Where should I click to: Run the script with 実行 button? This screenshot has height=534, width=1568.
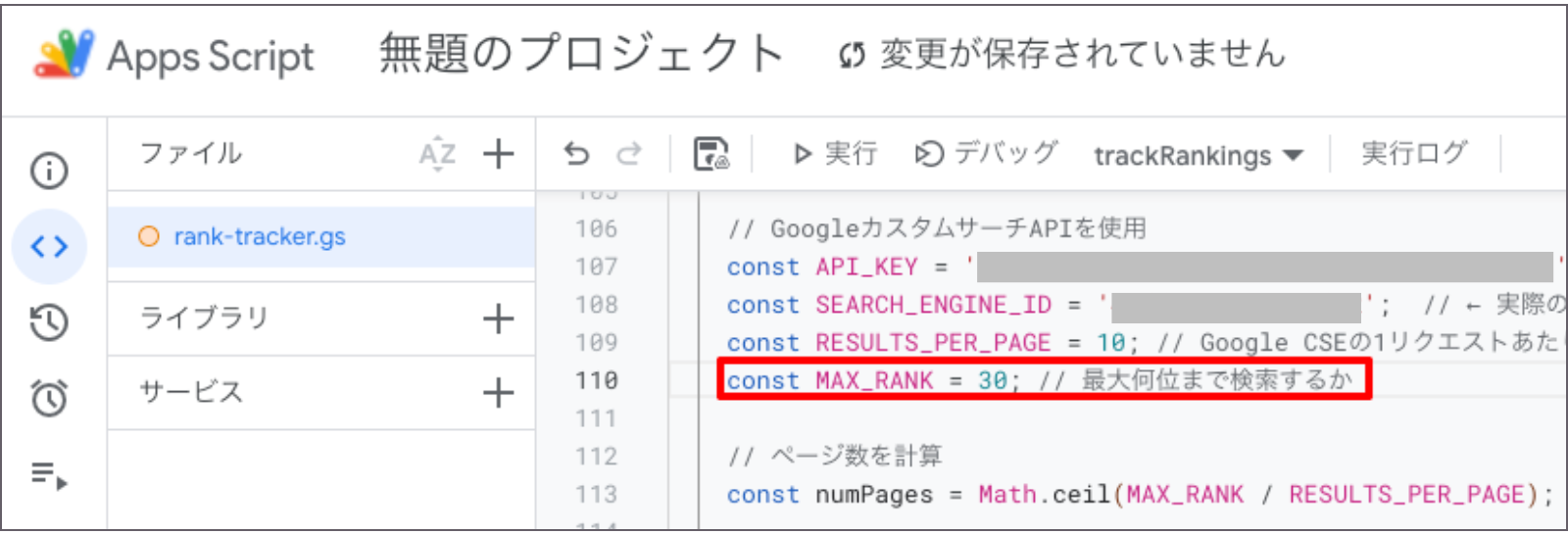point(835,154)
